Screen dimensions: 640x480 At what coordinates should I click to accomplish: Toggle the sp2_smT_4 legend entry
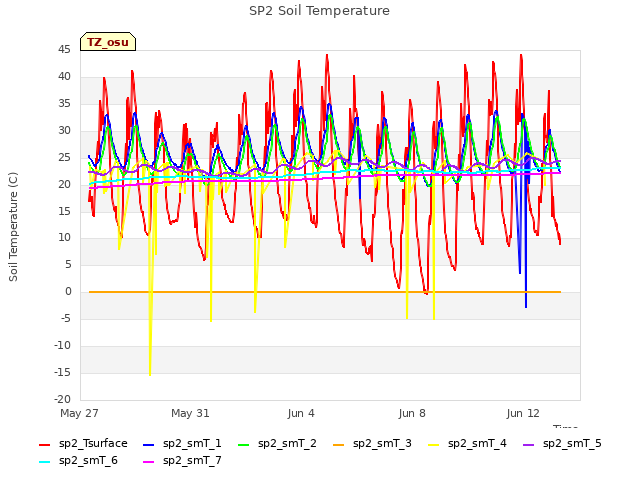(467, 444)
